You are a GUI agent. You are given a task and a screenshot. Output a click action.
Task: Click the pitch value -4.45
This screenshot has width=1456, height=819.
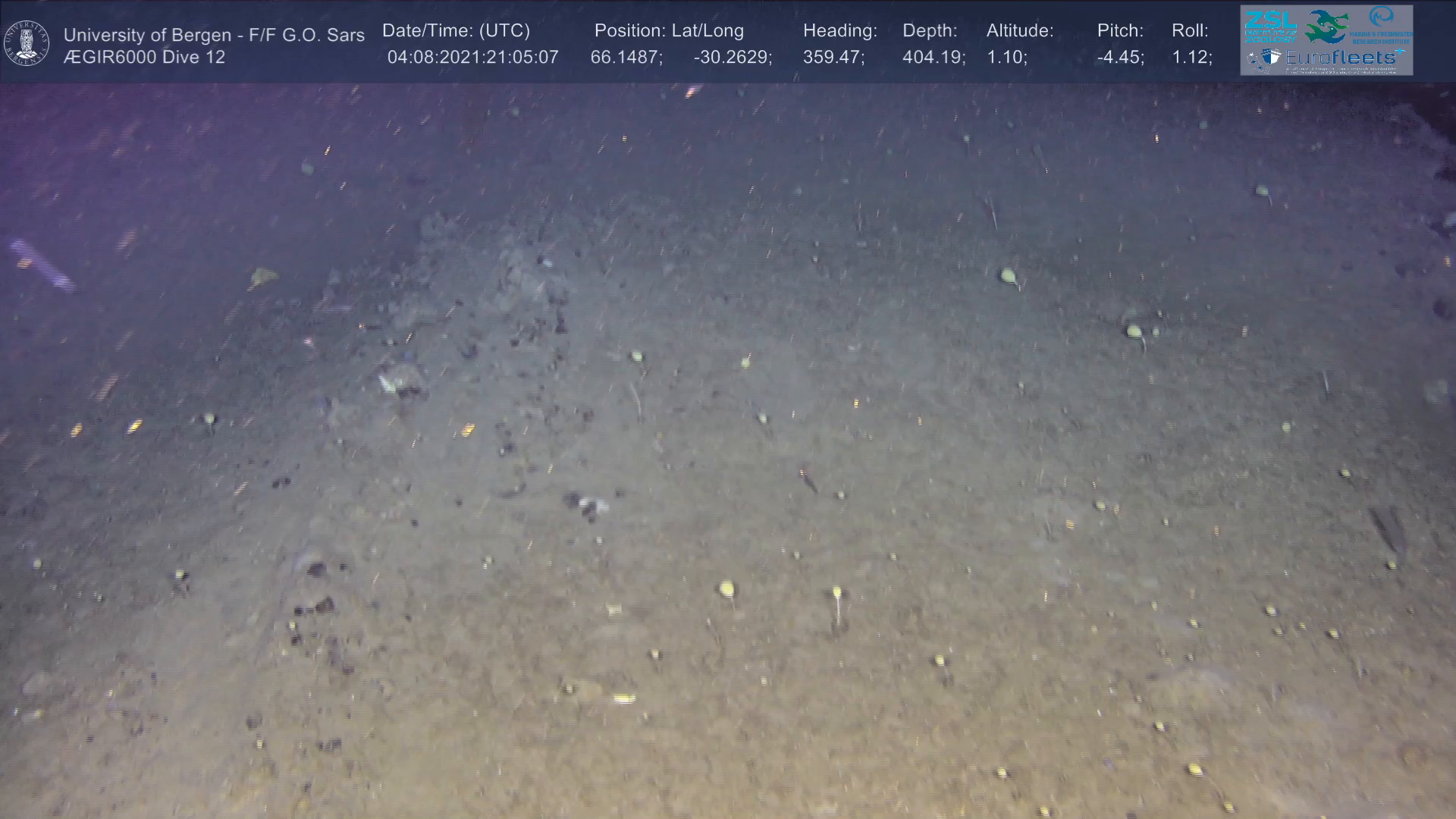[1120, 58]
